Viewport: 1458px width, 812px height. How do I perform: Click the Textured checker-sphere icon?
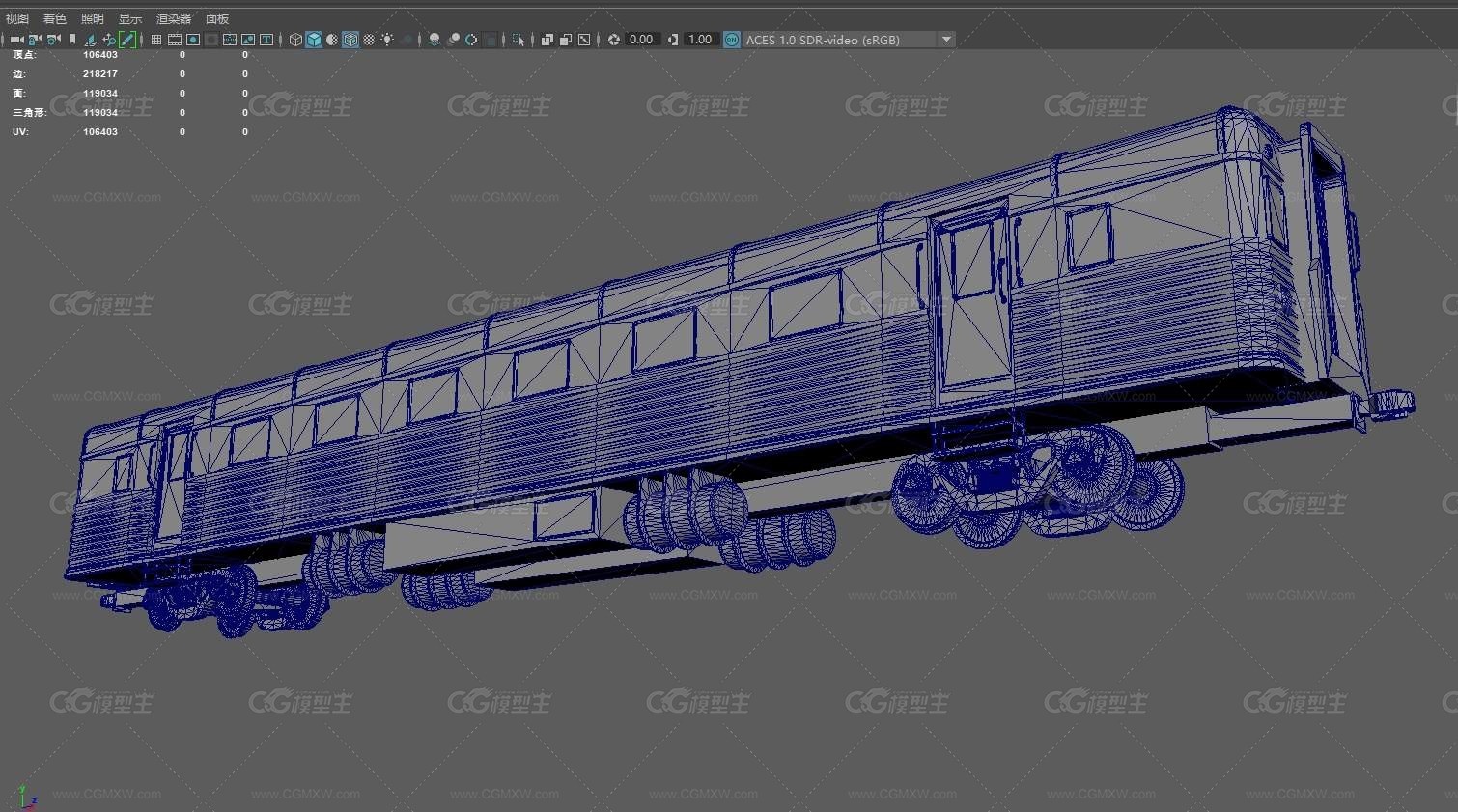369,40
